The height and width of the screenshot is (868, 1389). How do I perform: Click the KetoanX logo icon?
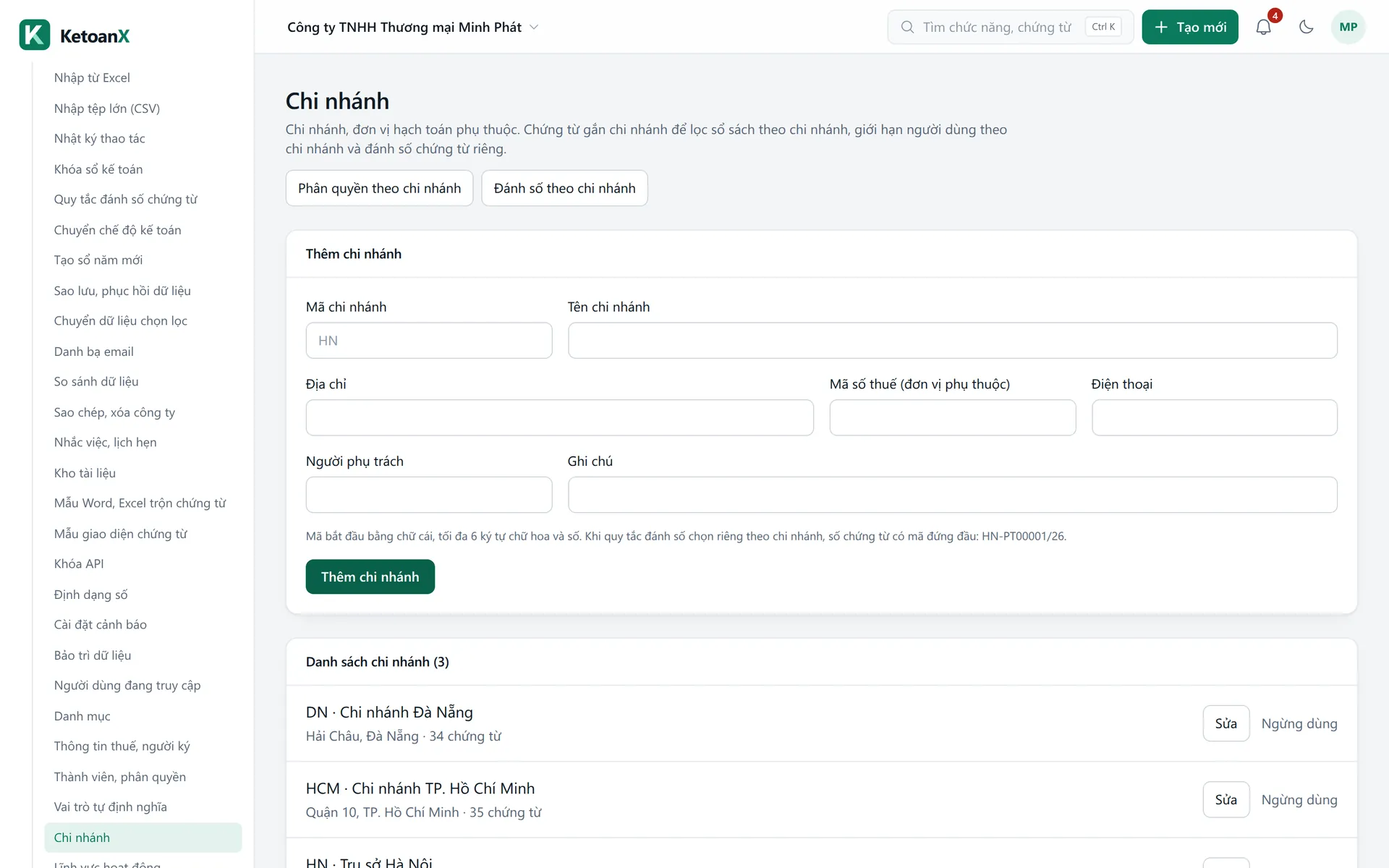pos(34,35)
